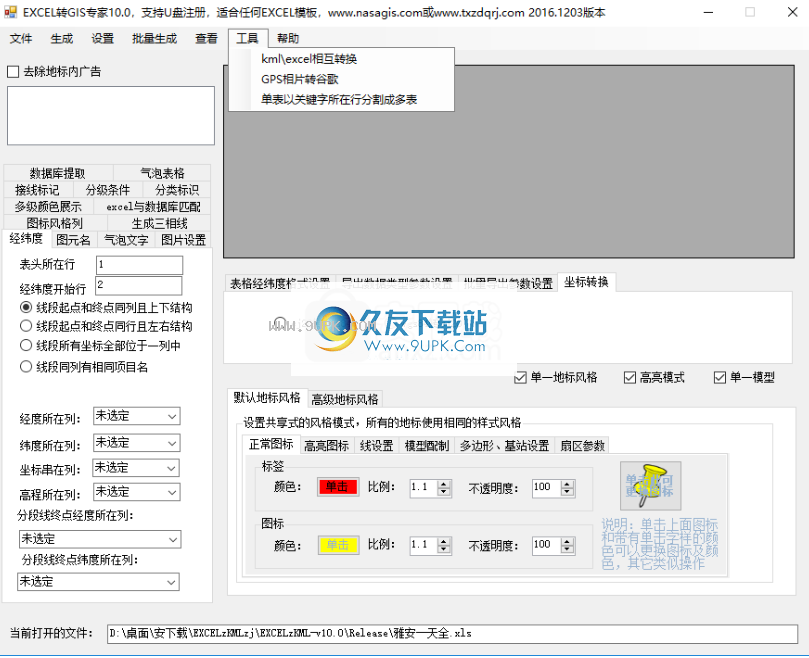Screen dimensions: 809x658
Task: Open 纬度所在列 dropdown
Action: coord(137,443)
